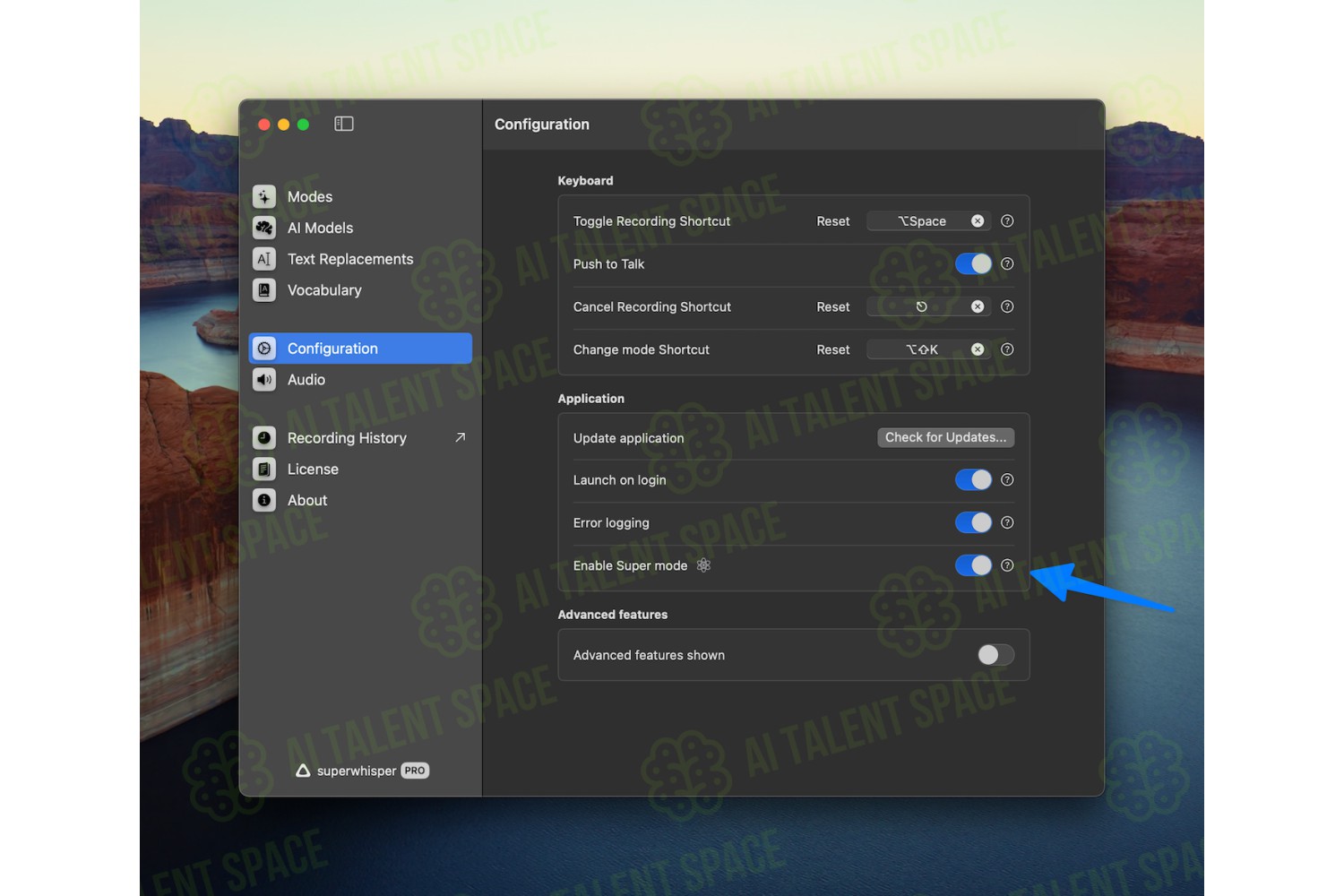This screenshot has height=896, width=1344.
Task: Click the Configuration window title
Action: point(542,125)
